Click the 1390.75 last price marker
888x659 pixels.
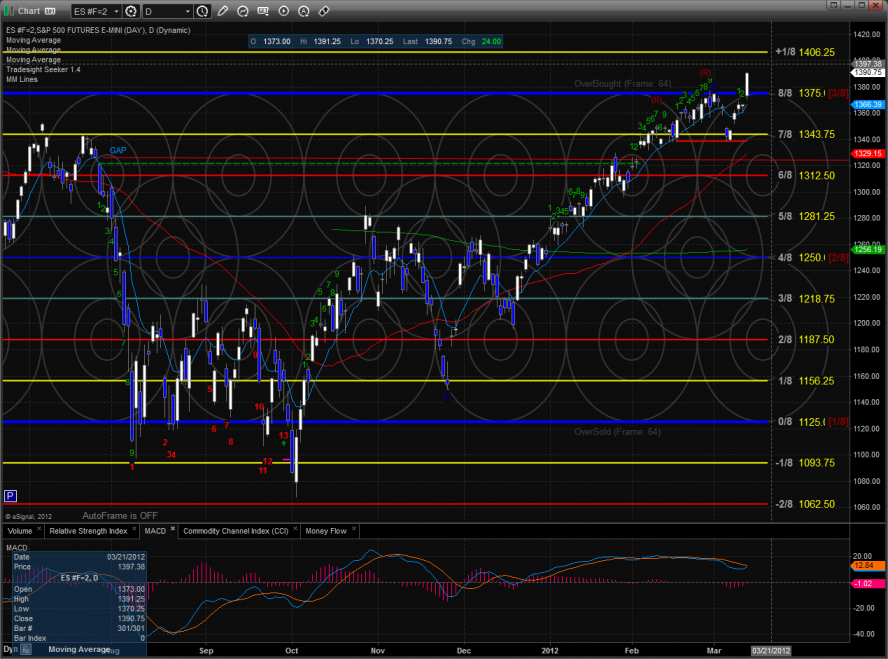click(x=866, y=73)
